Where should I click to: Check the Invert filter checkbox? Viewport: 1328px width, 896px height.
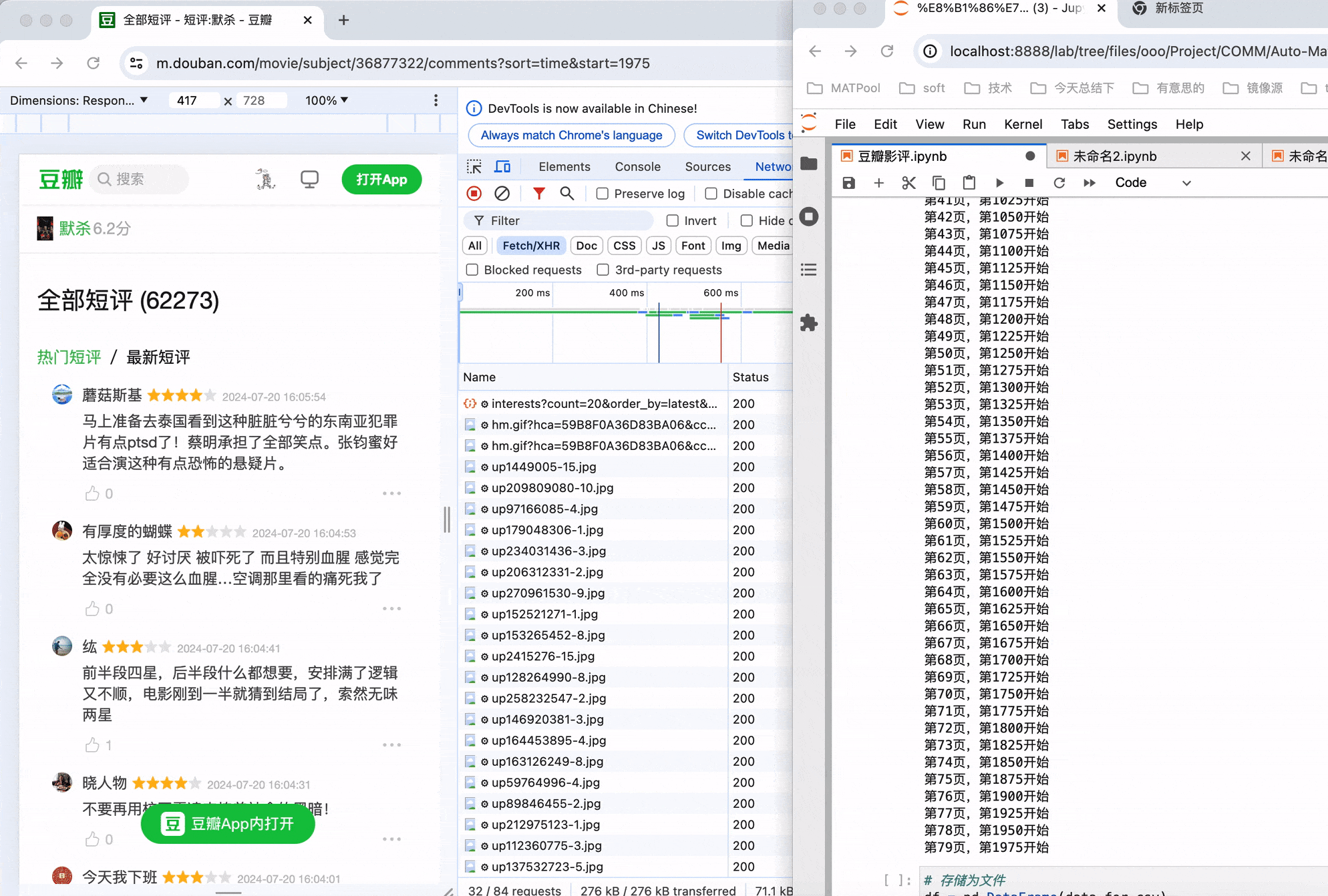(x=673, y=221)
